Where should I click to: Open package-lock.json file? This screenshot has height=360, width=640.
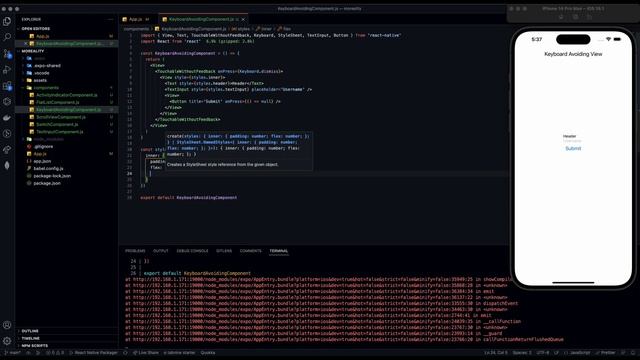[x=52, y=176]
